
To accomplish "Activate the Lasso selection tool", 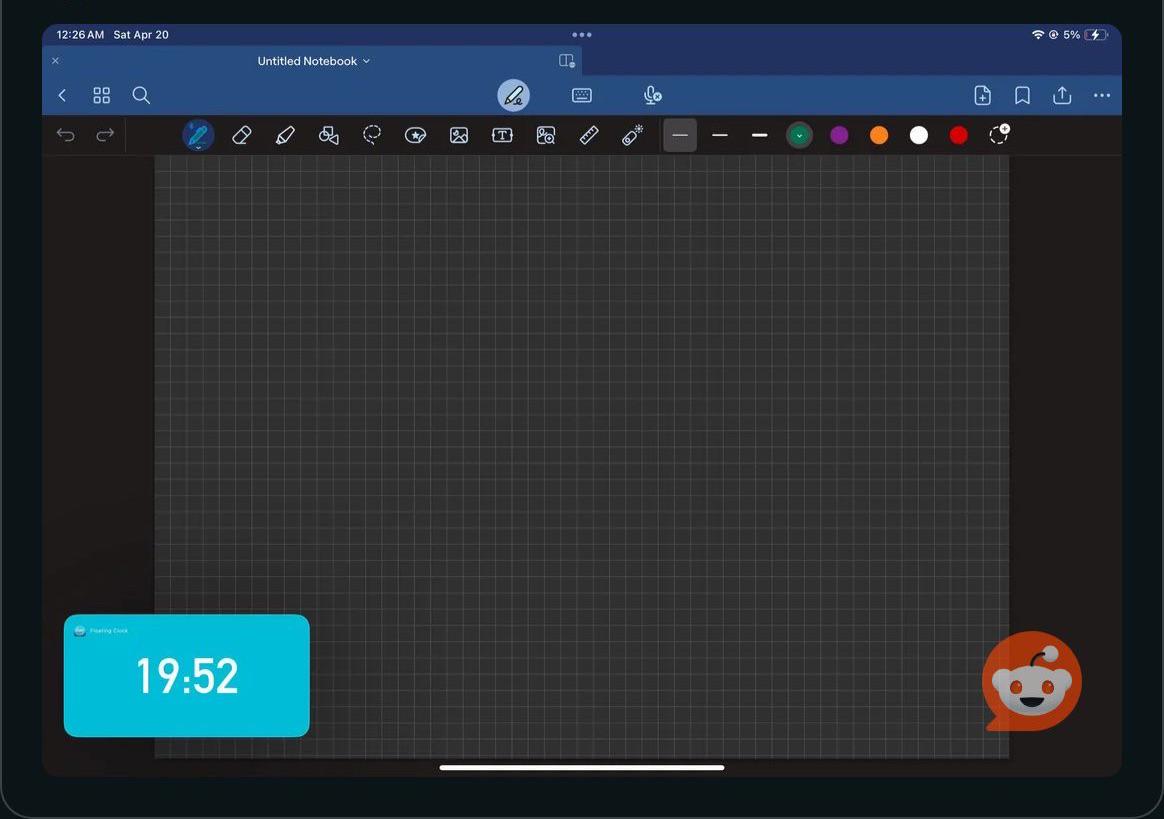I will [x=371, y=134].
